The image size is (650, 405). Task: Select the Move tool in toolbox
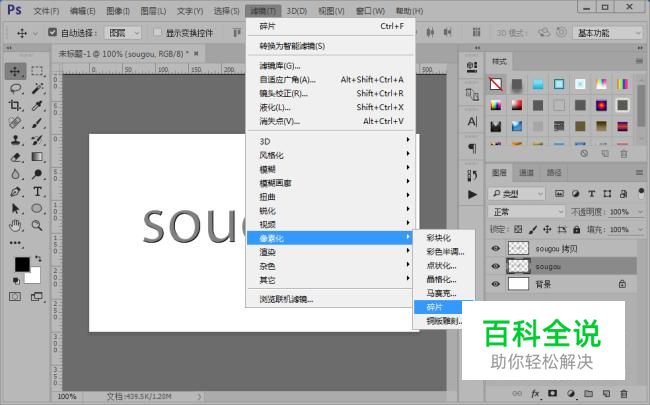pos(15,71)
